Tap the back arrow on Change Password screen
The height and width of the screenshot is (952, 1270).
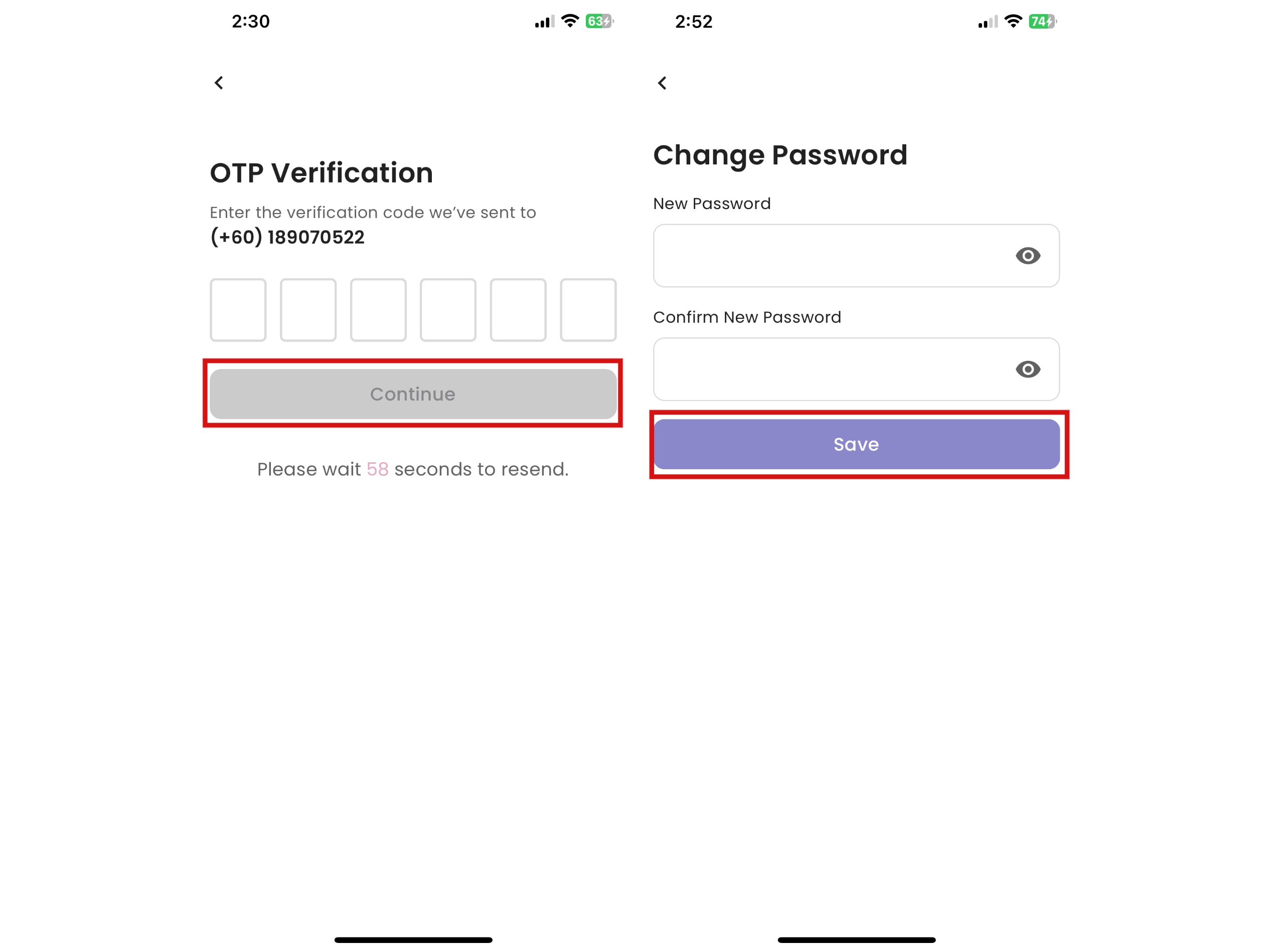[x=663, y=83]
